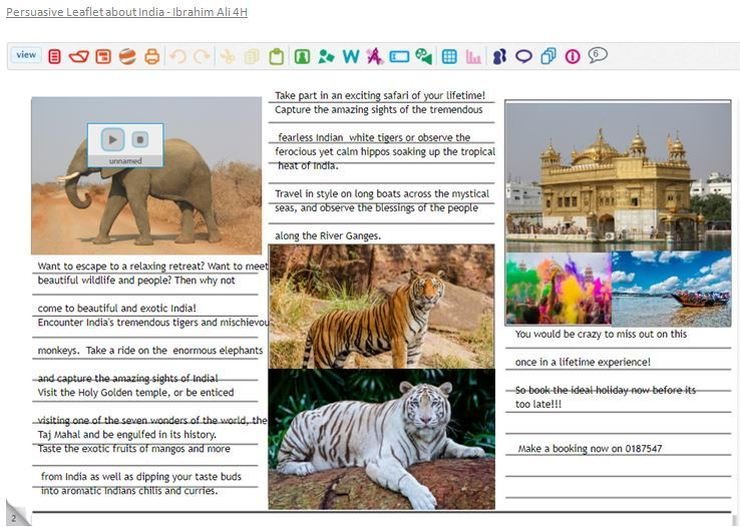
Task: Stop the unnamed audio clip
Action: pyautogui.click(x=140, y=139)
